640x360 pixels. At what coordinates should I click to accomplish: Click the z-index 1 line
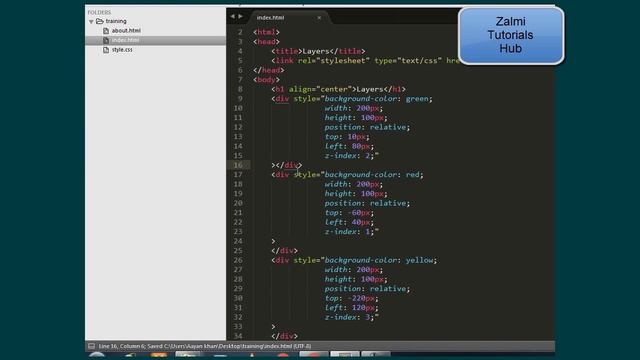(x=352, y=231)
